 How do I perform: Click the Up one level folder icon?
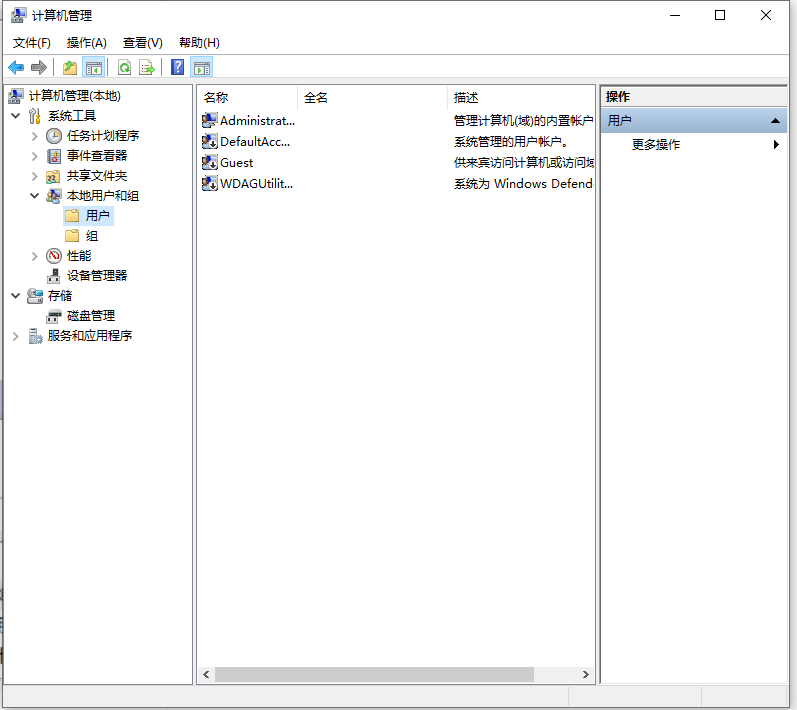coord(70,67)
